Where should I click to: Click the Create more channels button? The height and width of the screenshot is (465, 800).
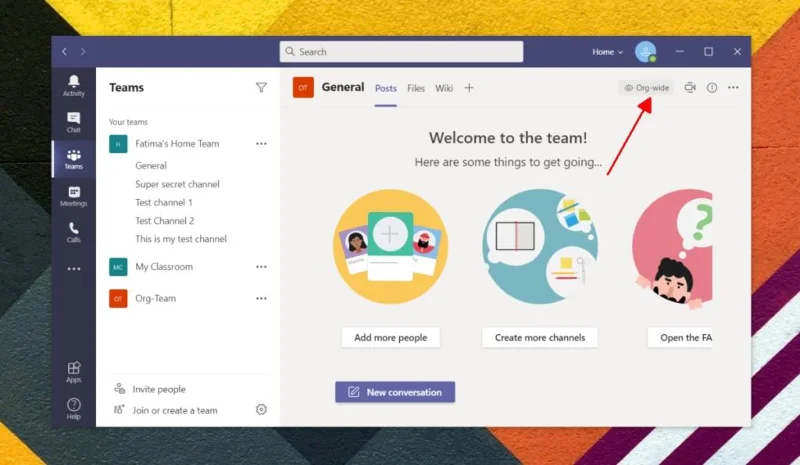tap(540, 337)
